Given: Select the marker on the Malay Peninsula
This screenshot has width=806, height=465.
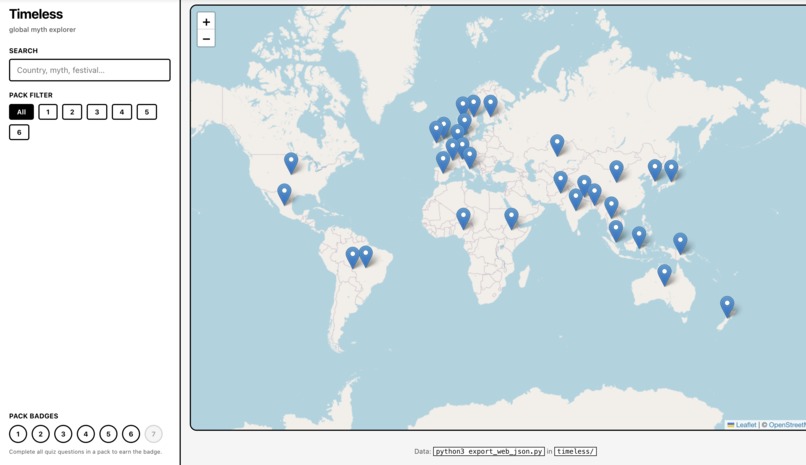Looking at the screenshot, I should click(616, 231).
